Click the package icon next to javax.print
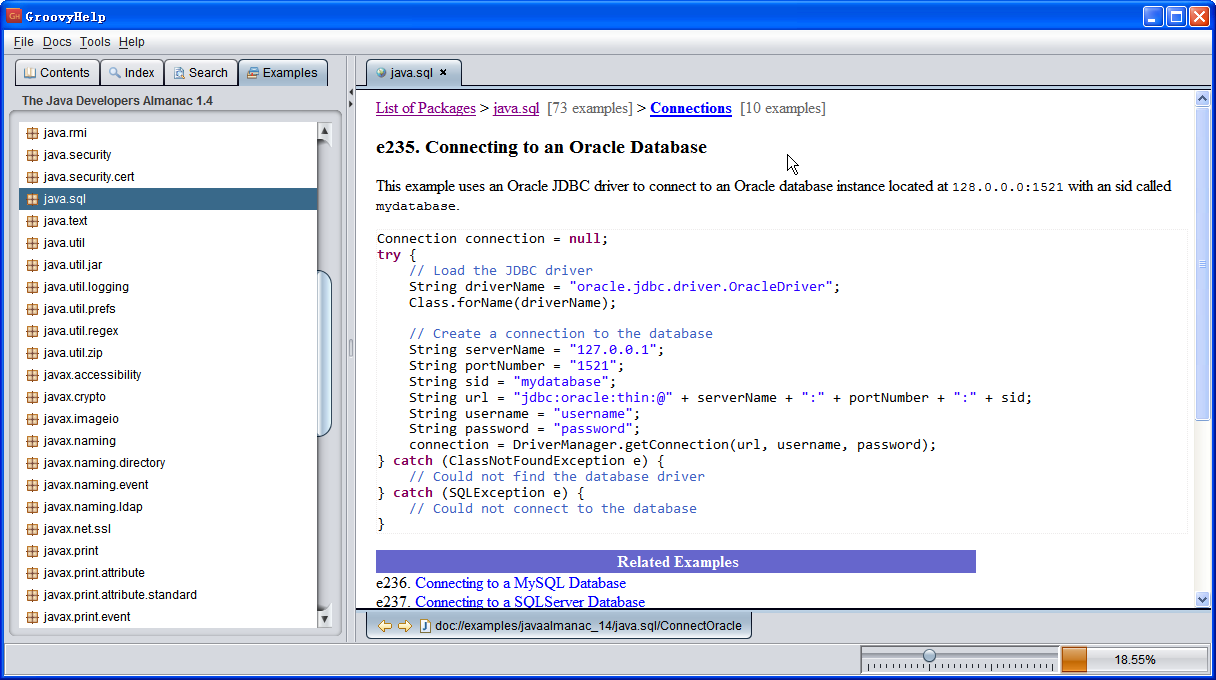1216x680 pixels. pyautogui.click(x=33, y=551)
